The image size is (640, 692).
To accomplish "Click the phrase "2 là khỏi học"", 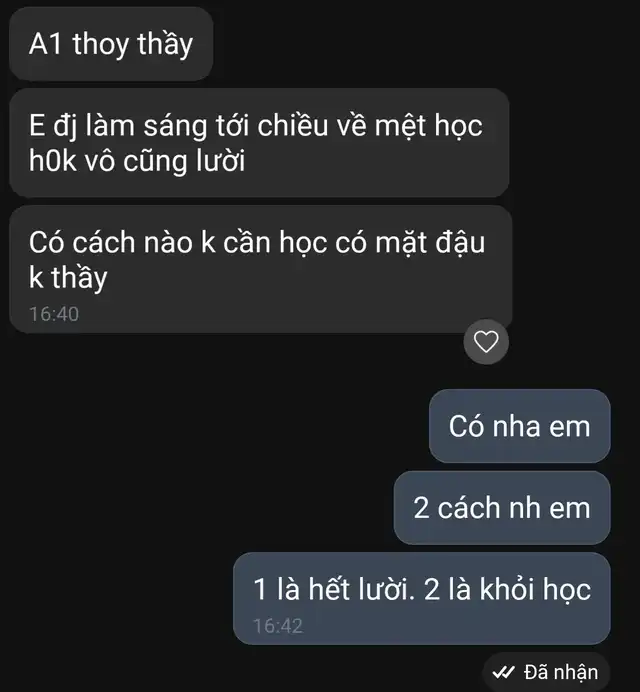I will [507, 590].
